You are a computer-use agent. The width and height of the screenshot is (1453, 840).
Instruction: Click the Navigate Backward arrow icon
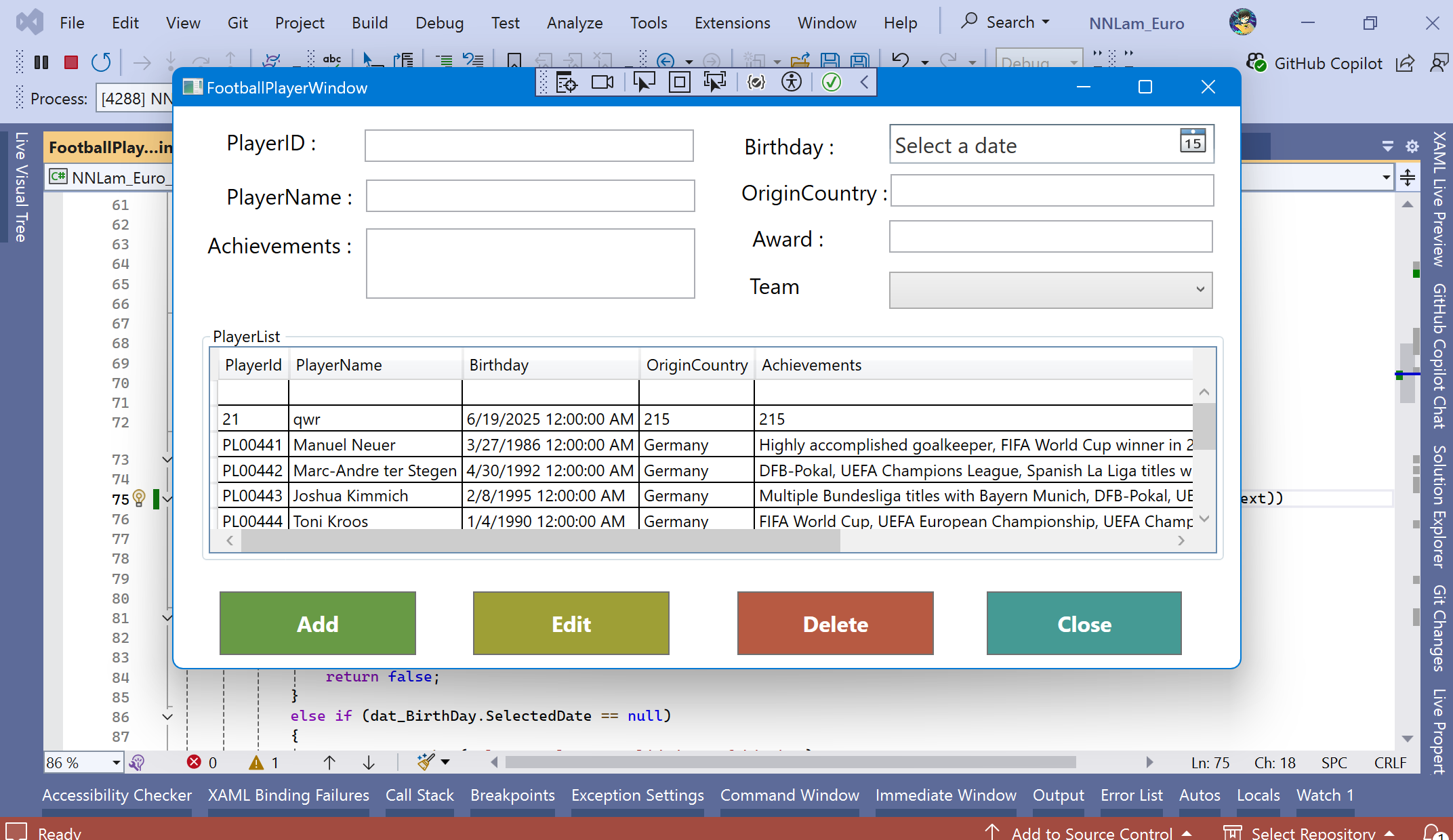point(666,61)
